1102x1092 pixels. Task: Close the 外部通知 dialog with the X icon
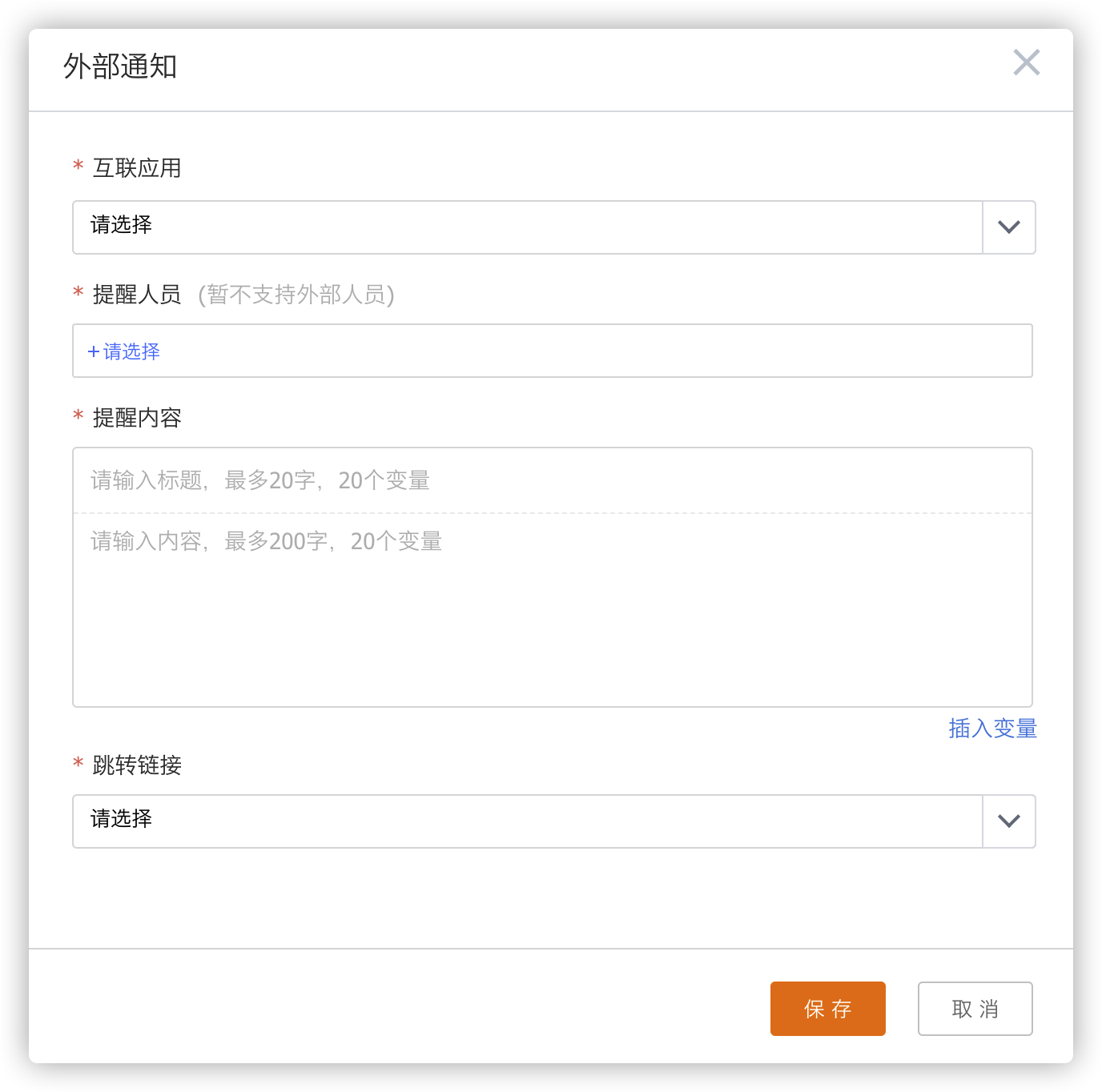click(1026, 62)
